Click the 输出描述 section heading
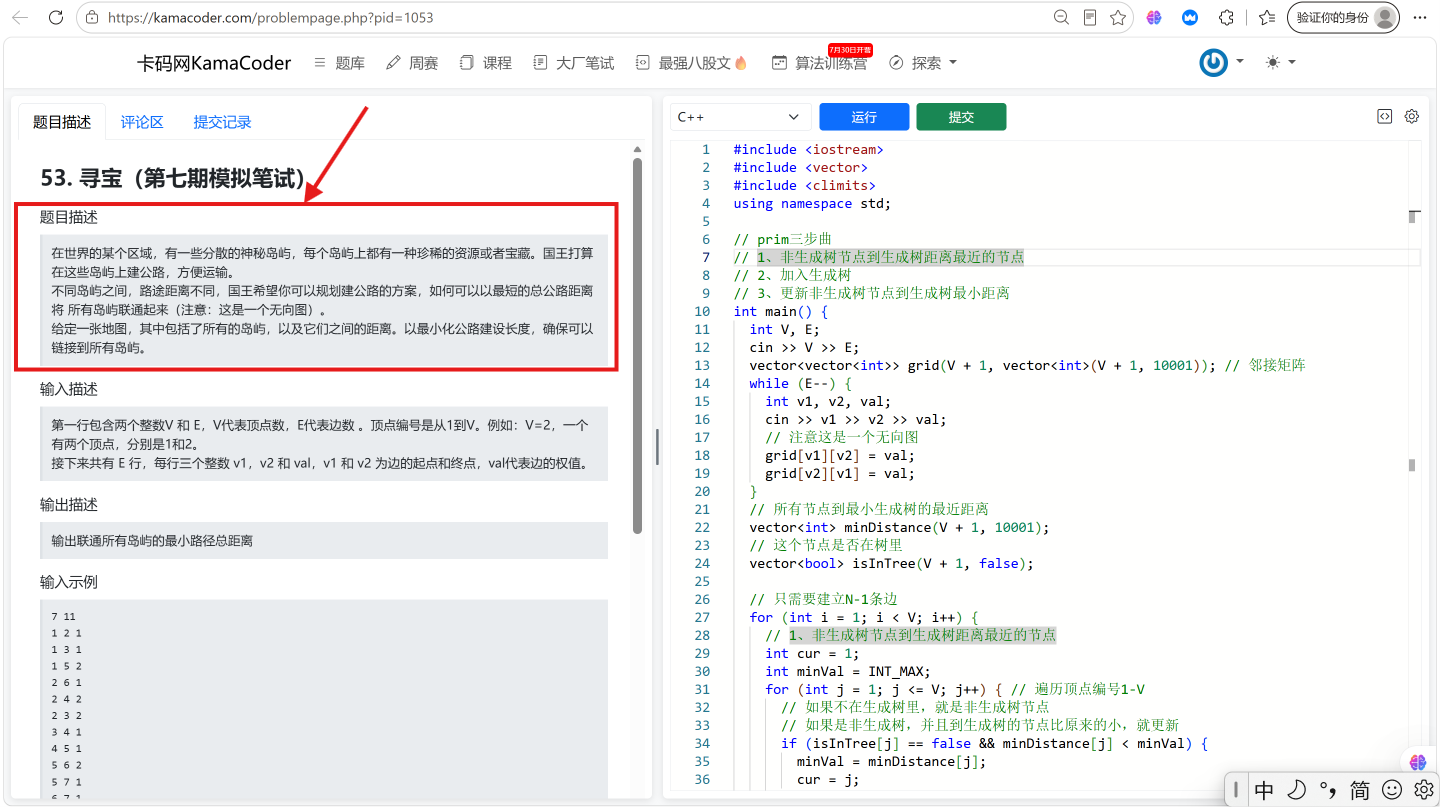This screenshot has height=807, width=1440. click(69, 504)
